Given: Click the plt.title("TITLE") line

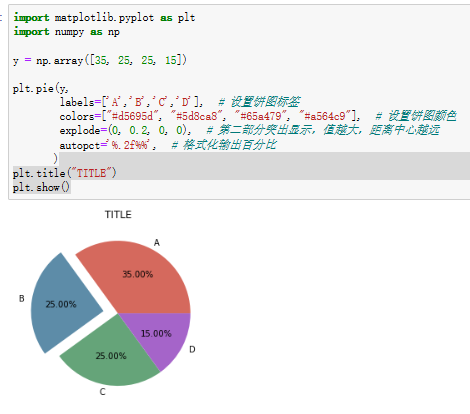Looking at the screenshot, I should [64, 173].
